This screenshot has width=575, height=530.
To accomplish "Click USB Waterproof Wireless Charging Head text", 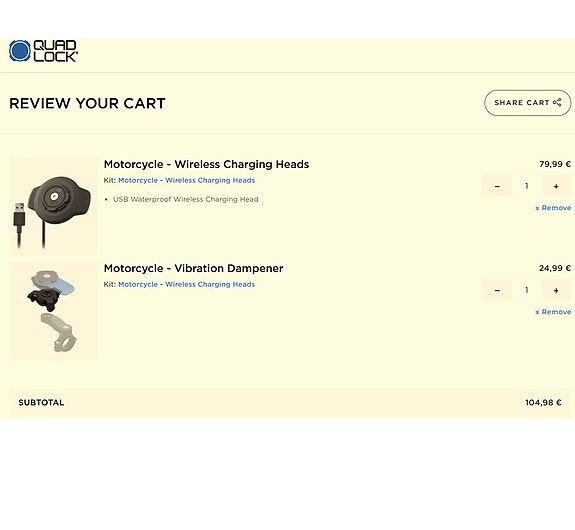I will tap(186, 199).
